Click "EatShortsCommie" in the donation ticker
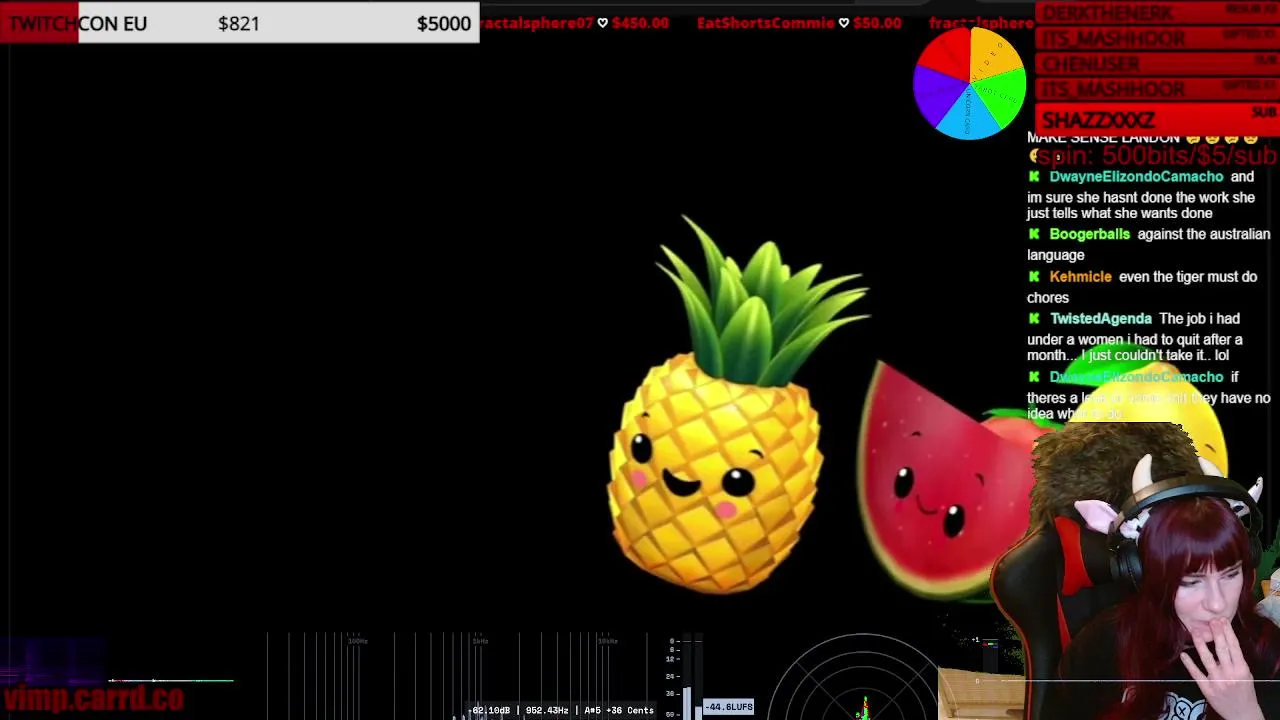The height and width of the screenshot is (720, 1280). coord(765,23)
